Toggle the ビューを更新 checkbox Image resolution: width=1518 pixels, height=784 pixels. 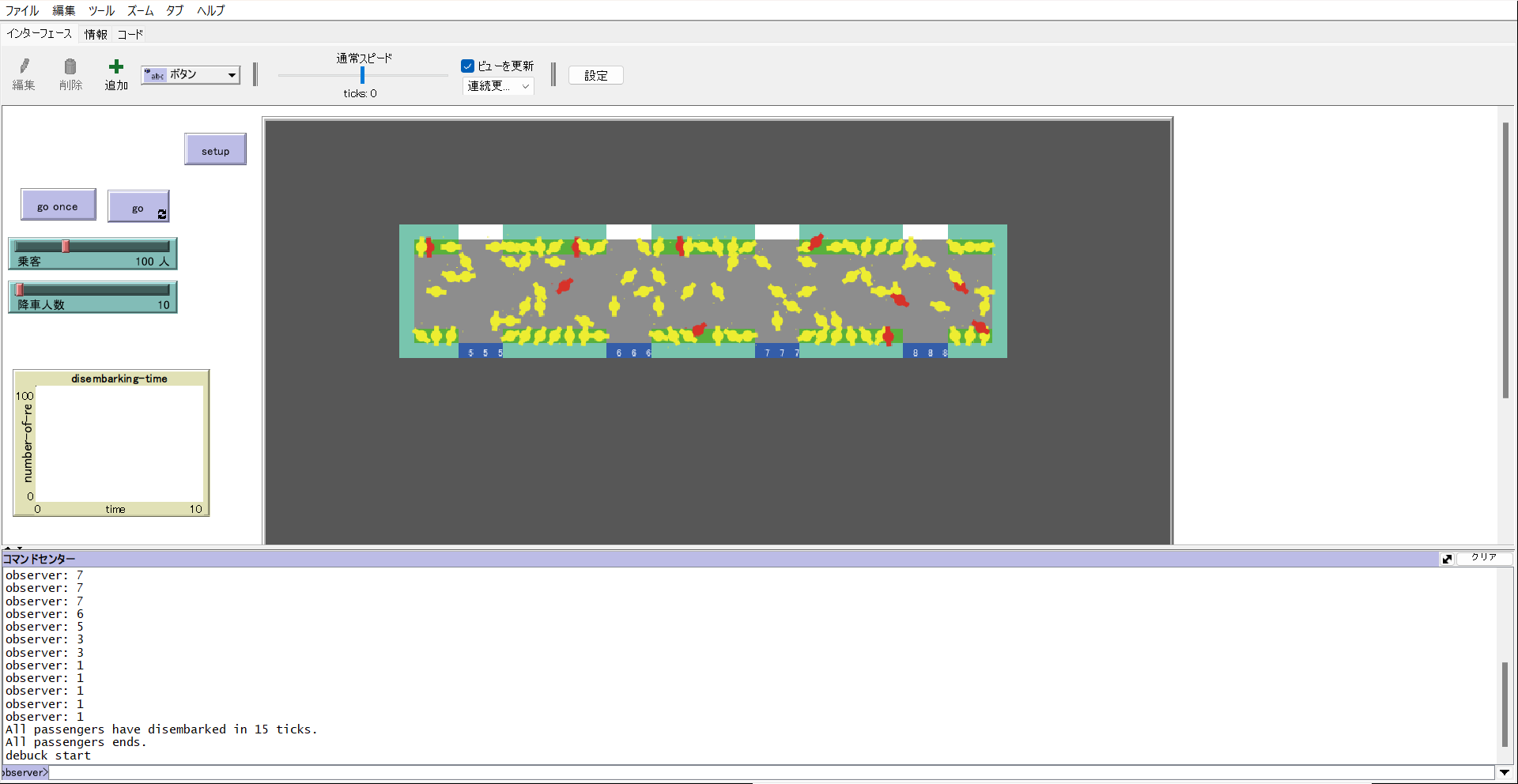pos(468,66)
